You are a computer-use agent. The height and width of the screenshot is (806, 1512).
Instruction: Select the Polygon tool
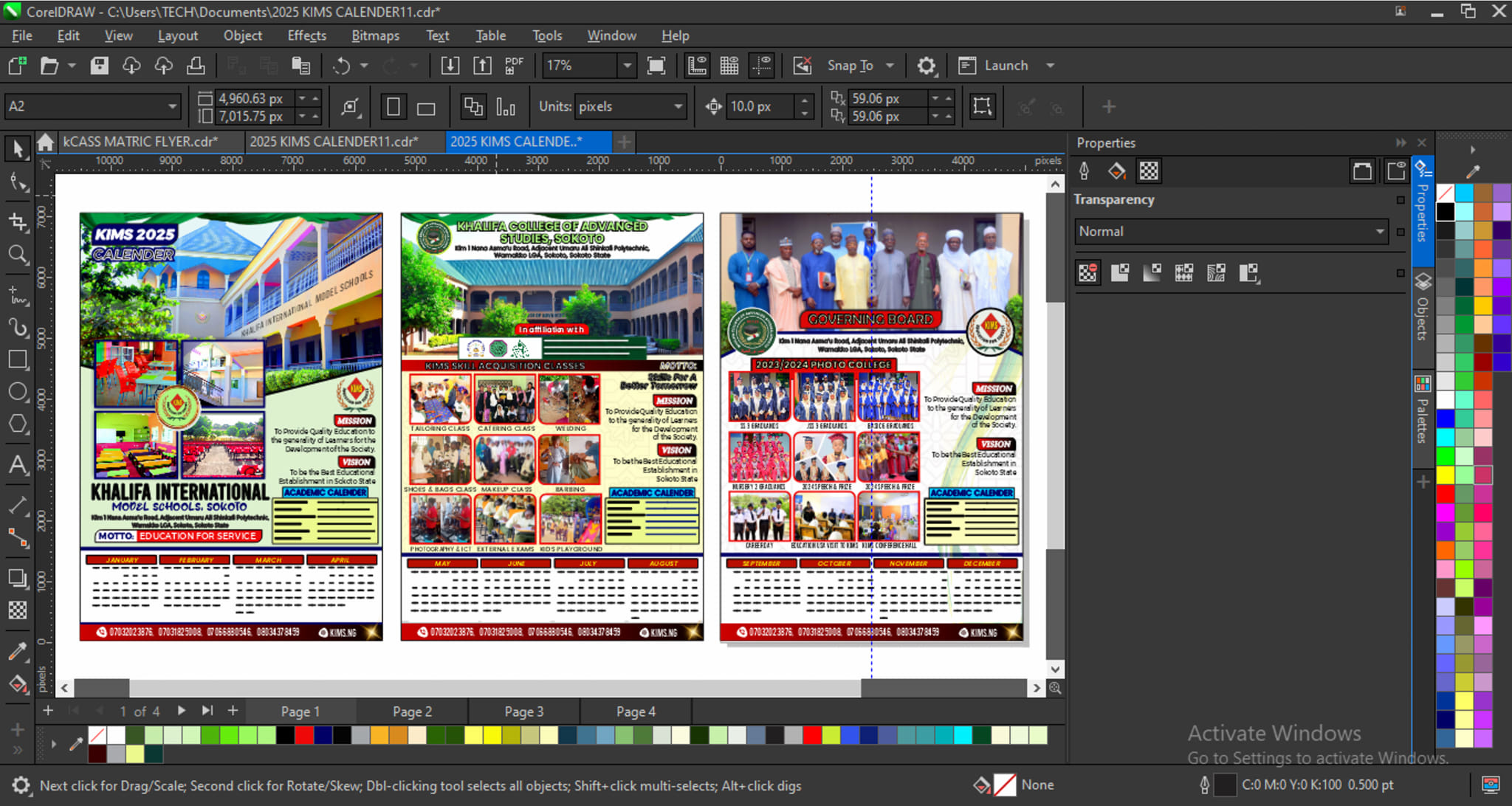[x=18, y=424]
